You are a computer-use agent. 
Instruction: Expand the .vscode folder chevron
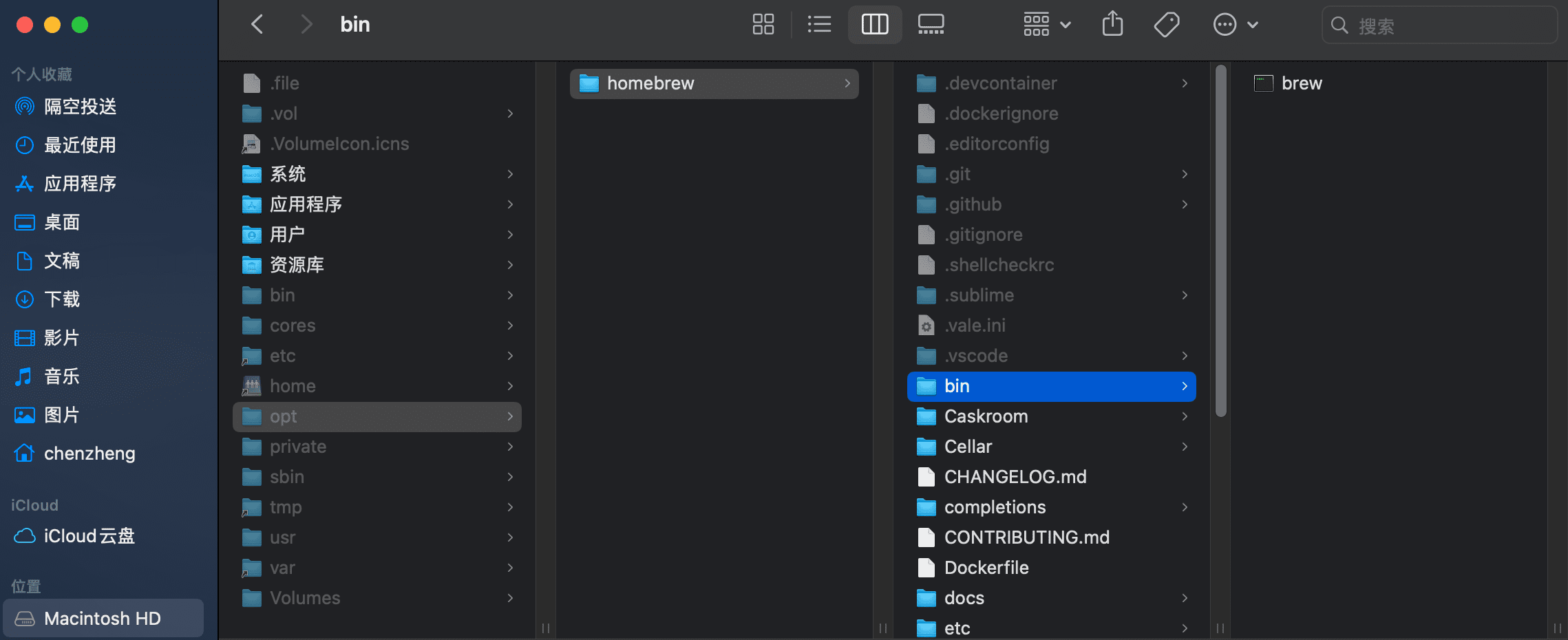coord(1185,356)
